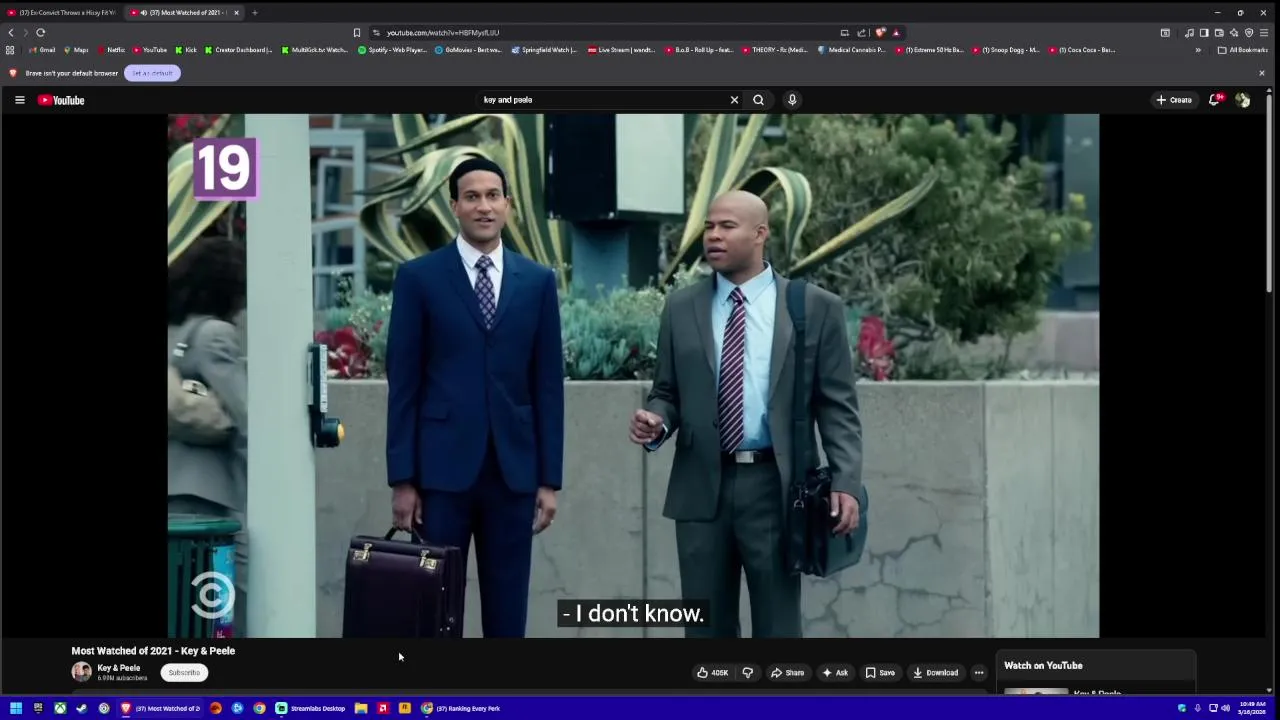Image resolution: width=1280 pixels, height=720 pixels.
Task: Open the YouTube bookmark
Action: click(150, 50)
